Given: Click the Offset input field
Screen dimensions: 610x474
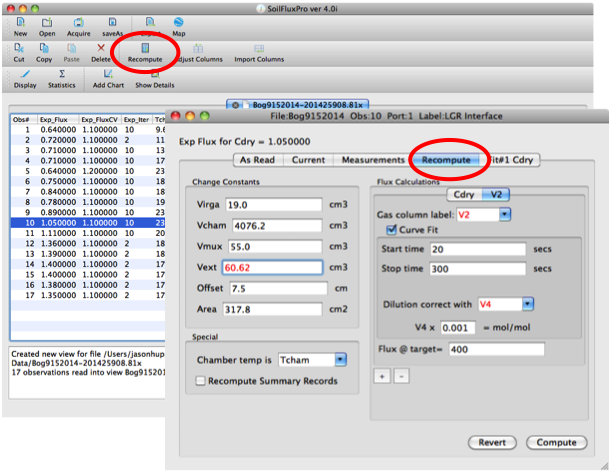Looking at the screenshot, I should pyautogui.click(x=278, y=288).
